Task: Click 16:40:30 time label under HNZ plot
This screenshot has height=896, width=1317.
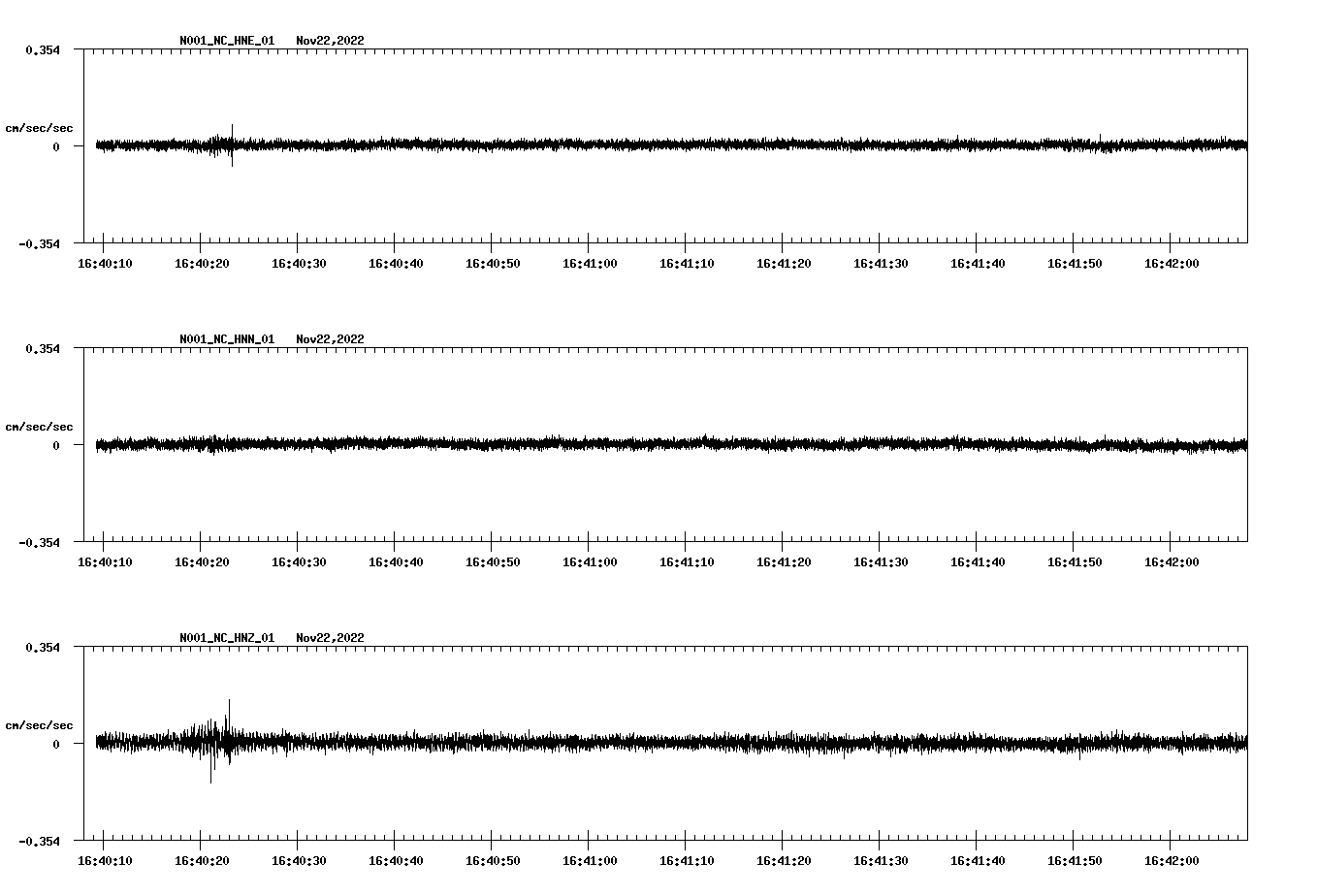Action: (x=299, y=861)
